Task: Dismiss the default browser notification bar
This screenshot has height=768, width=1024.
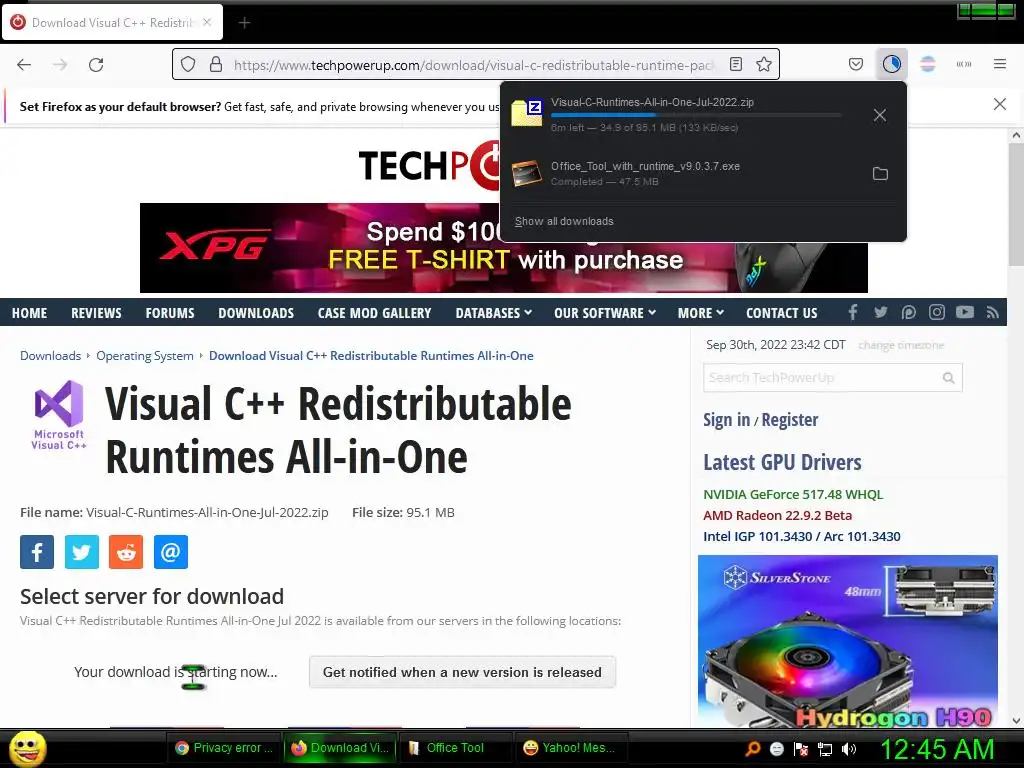Action: tap(1000, 104)
